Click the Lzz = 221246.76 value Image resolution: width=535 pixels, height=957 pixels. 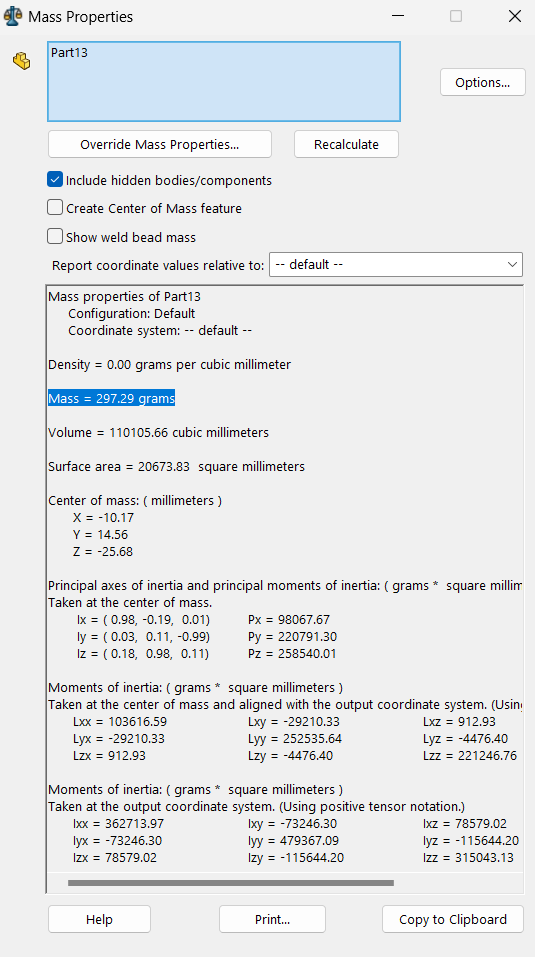point(470,756)
